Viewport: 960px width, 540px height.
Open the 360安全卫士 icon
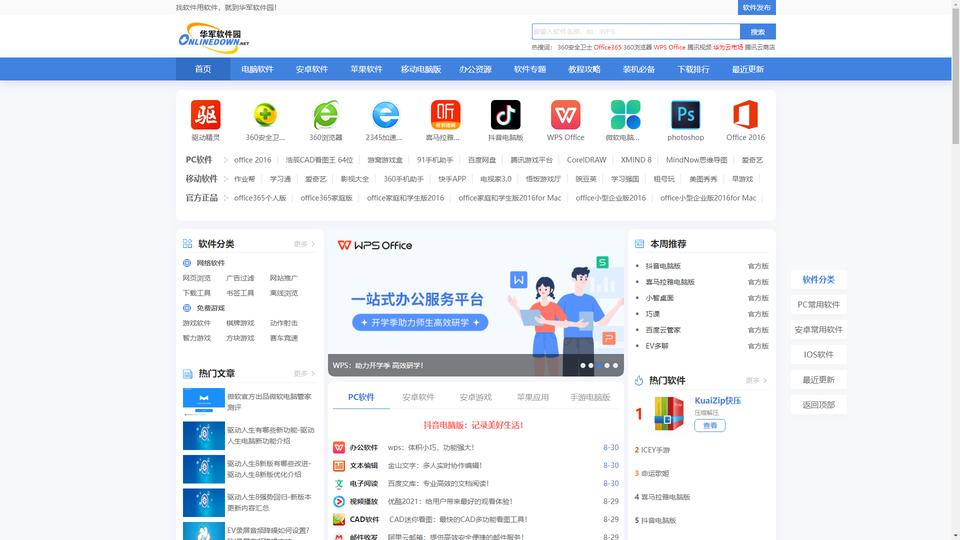click(265, 114)
